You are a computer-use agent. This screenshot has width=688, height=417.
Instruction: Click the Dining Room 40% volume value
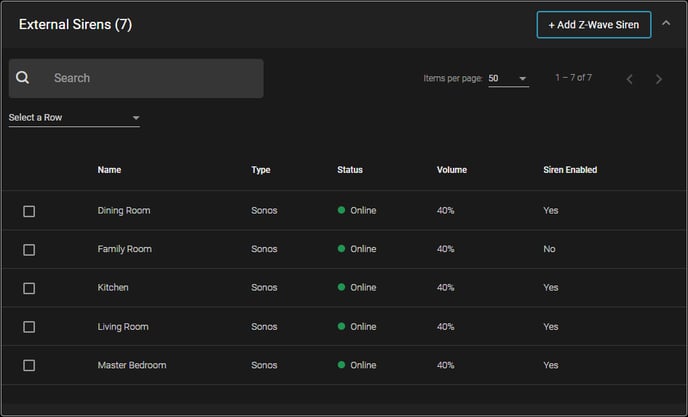click(x=445, y=210)
